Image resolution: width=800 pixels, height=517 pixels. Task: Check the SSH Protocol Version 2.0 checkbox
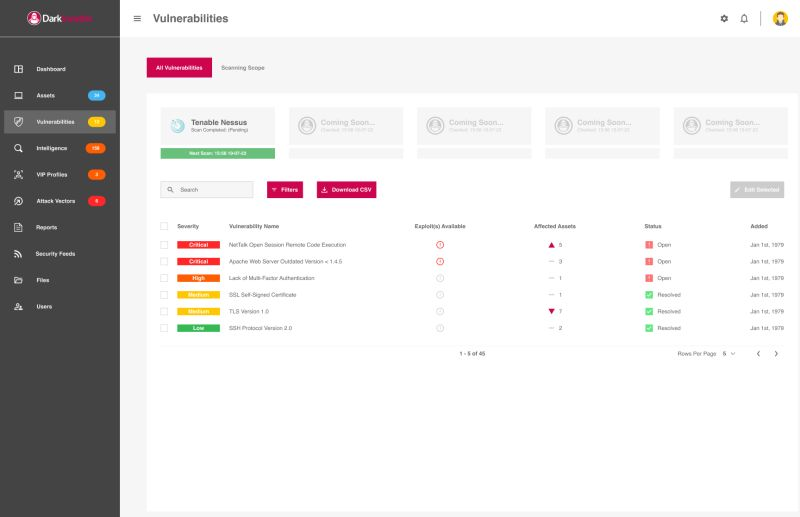point(164,328)
